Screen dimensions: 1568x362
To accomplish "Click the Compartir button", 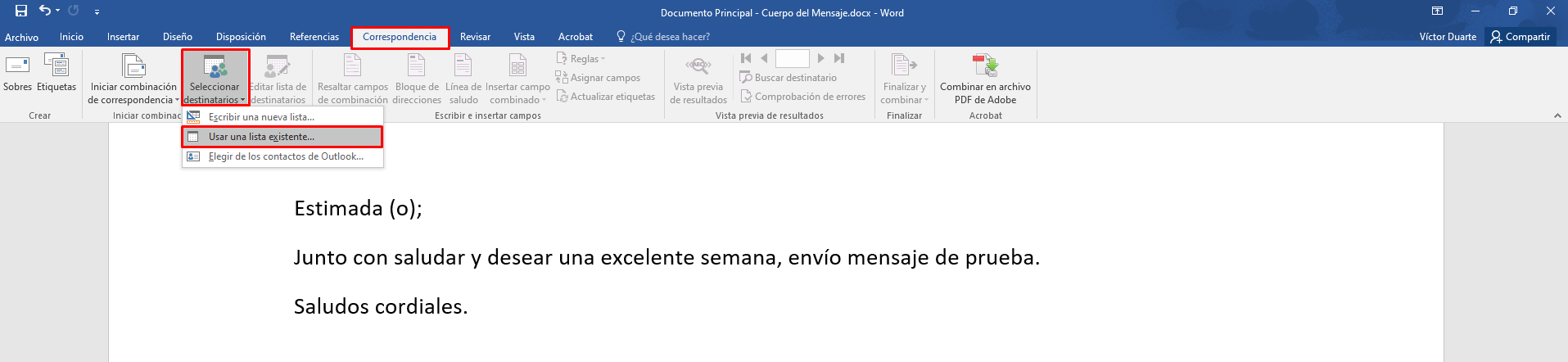I will click(1521, 37).
